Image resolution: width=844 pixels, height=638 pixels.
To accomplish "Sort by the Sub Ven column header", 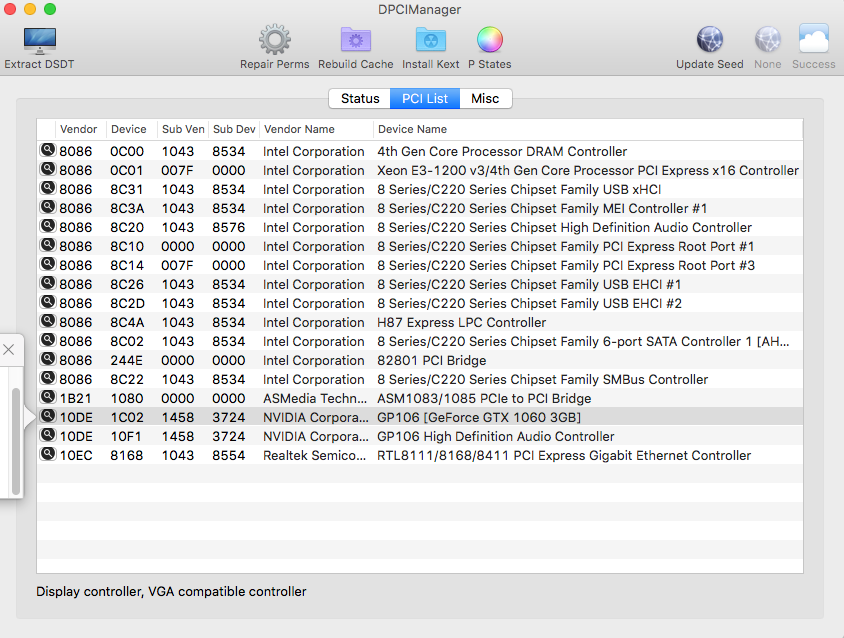I will click(183, 129).
